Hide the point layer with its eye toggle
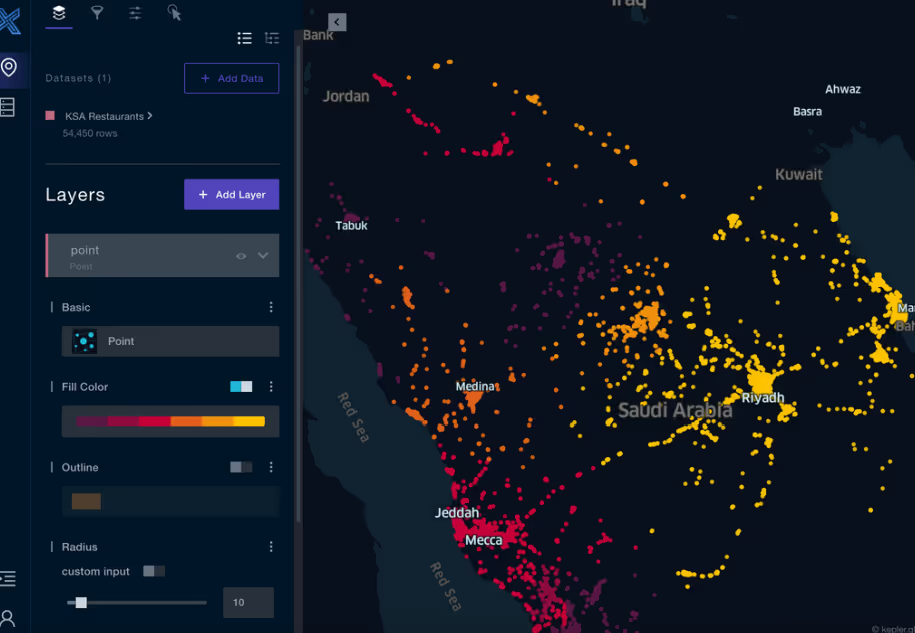 [240, 256]
